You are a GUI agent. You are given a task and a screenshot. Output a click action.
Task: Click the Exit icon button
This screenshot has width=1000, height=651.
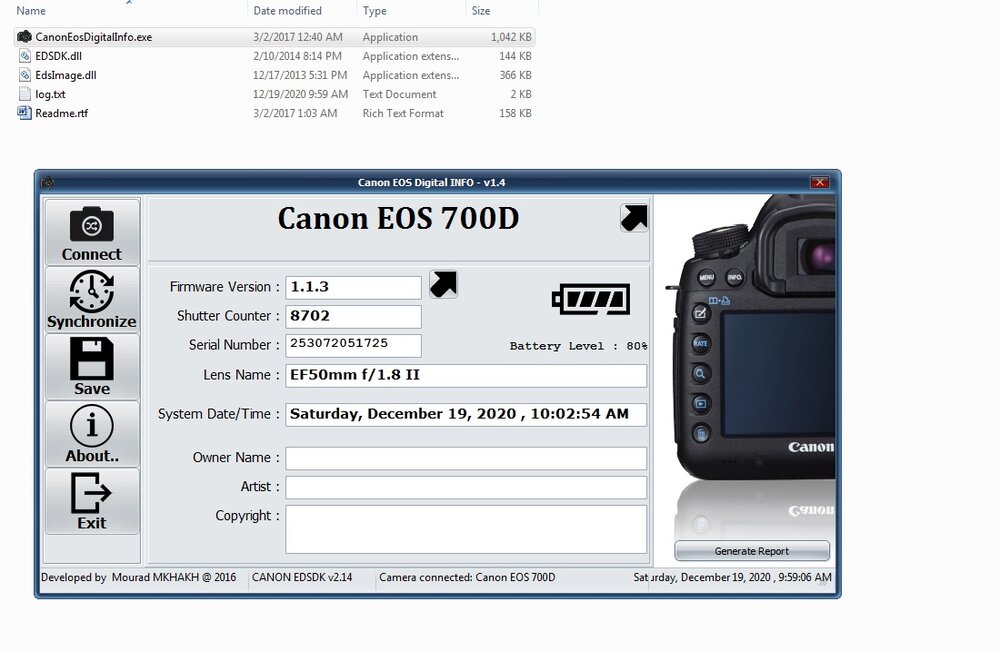coord(91,501)
